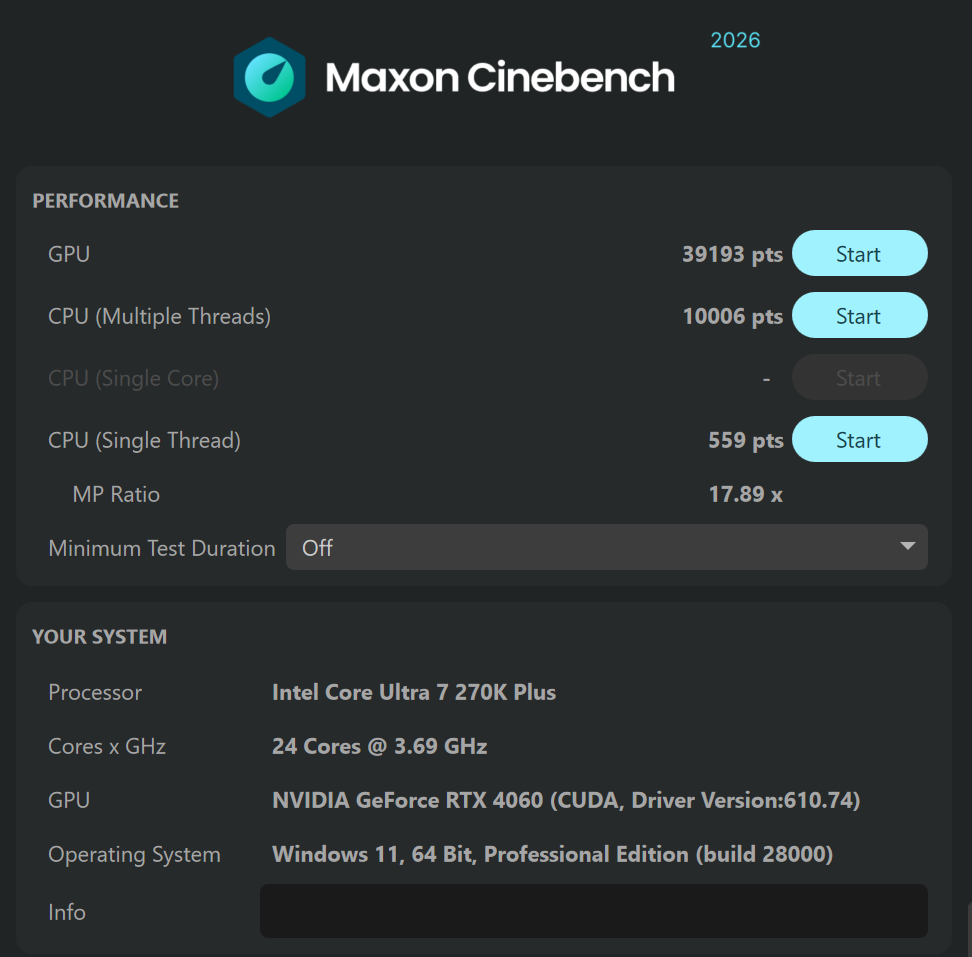Start the CPU Multiple Threads benchmark

pyautogui.click(x=859, y=315)
